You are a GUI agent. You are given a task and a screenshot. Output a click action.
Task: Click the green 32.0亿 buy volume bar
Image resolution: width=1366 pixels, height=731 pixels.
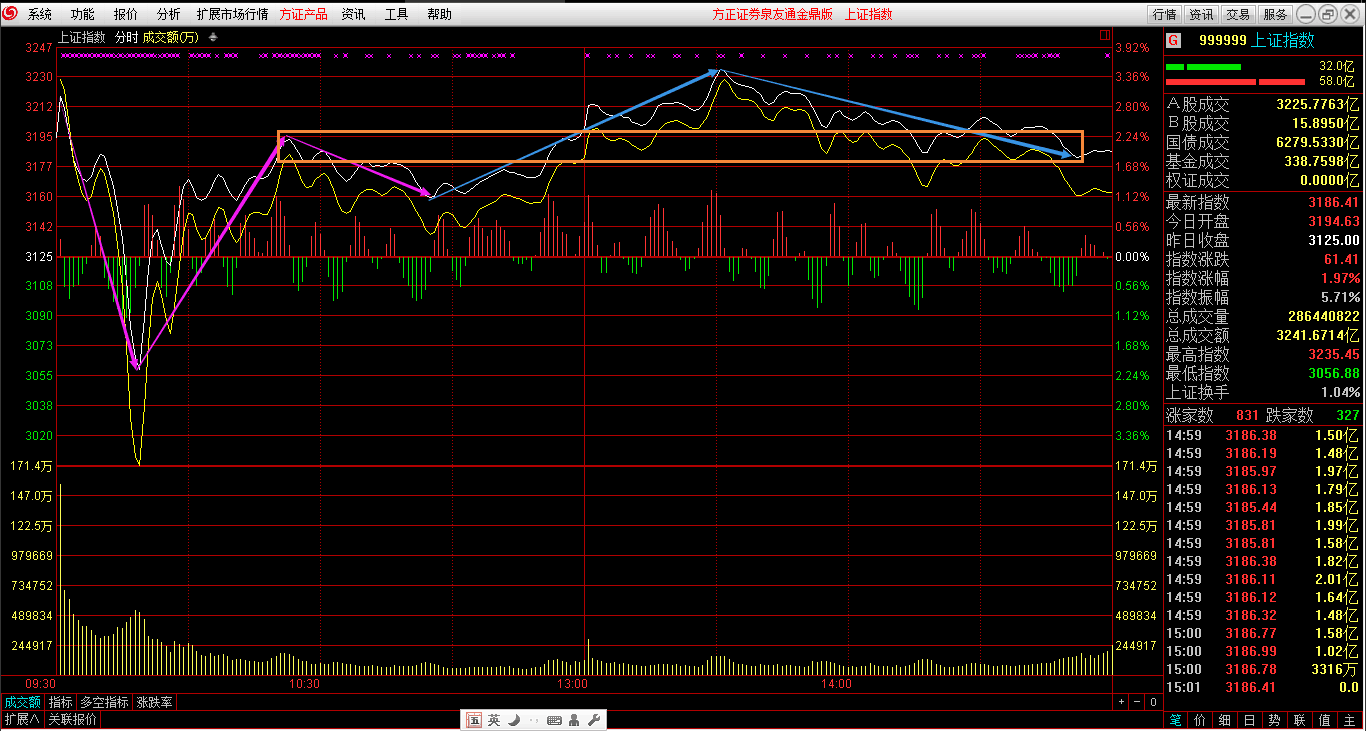tap(1203, 67)
